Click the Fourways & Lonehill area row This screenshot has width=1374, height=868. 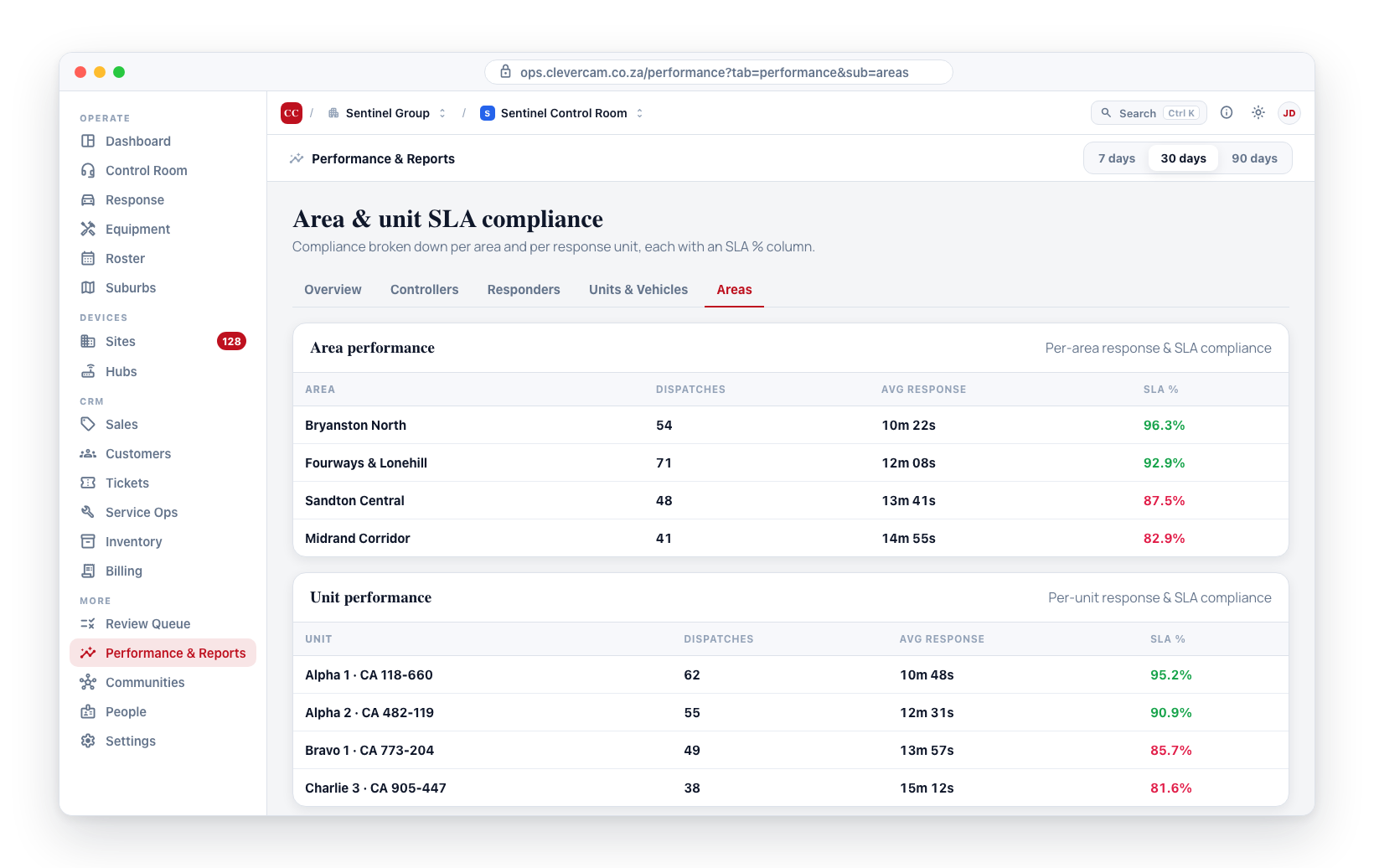point(790,462)
